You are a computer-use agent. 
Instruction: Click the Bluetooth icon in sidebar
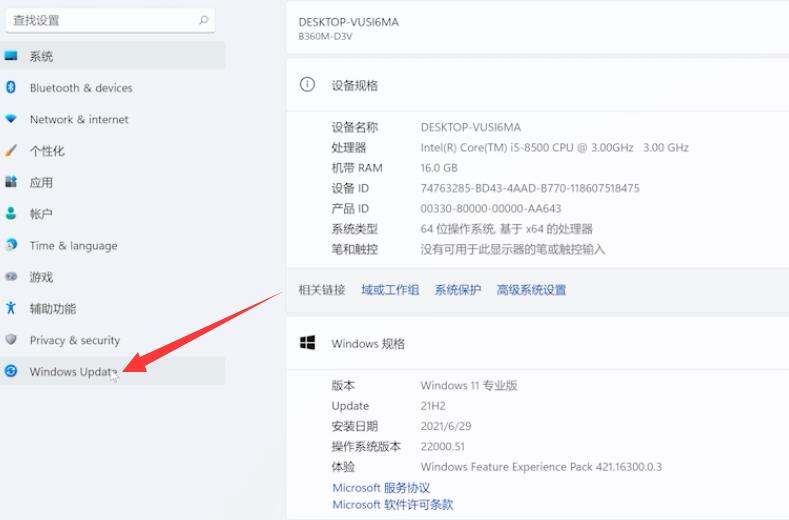point(11,87)
